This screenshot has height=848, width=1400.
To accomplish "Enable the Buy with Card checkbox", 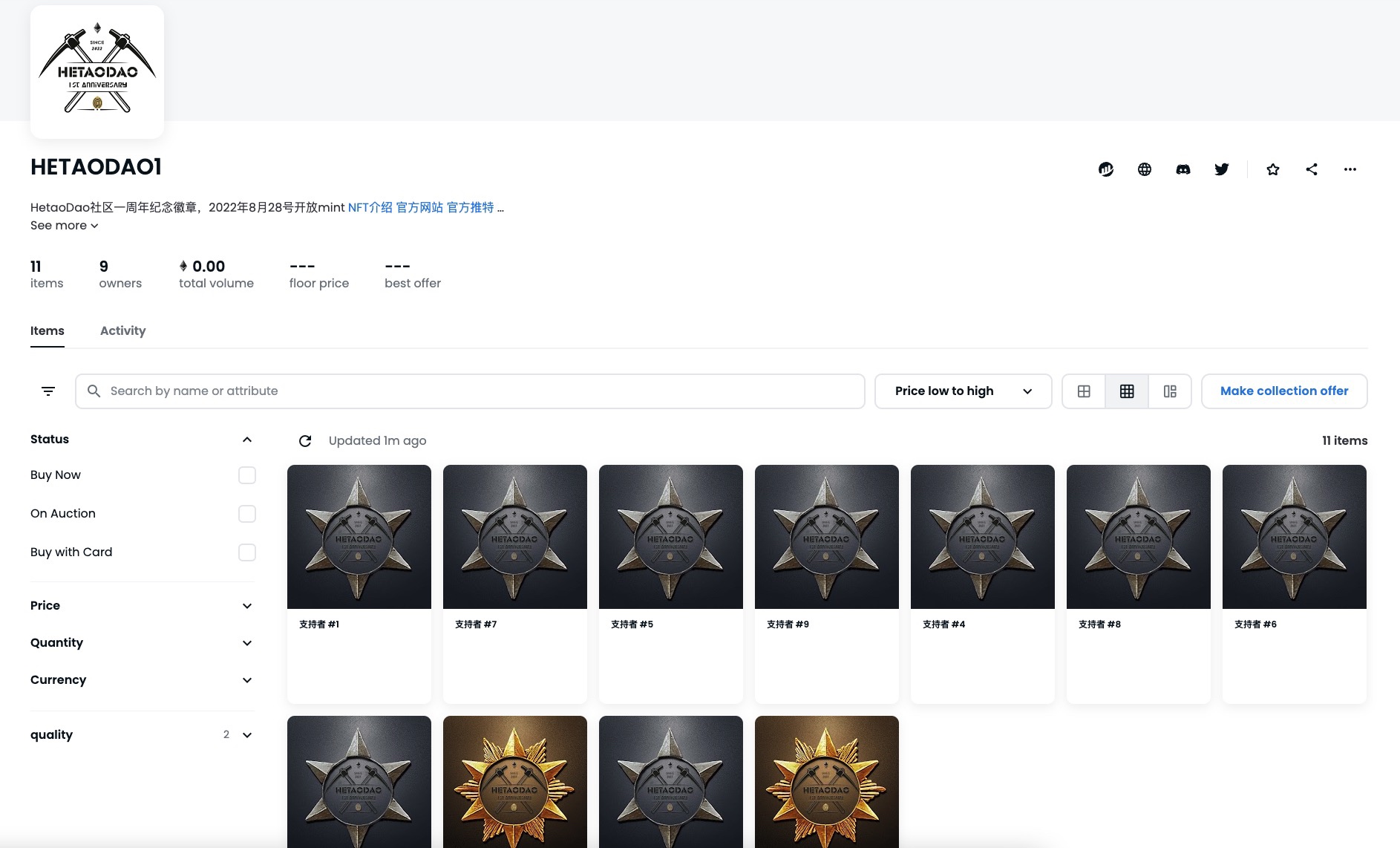I will pyautogui.click(x=247, y=552).
